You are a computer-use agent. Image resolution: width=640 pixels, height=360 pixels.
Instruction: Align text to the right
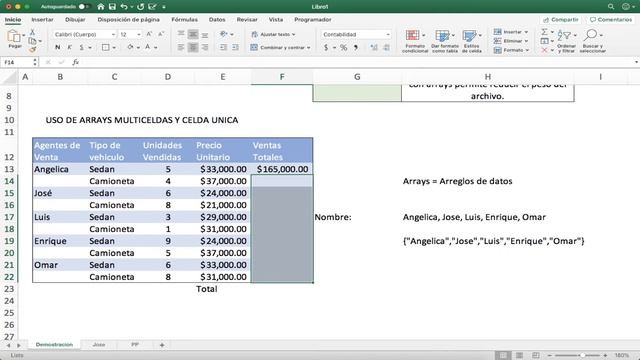(205, 47)
